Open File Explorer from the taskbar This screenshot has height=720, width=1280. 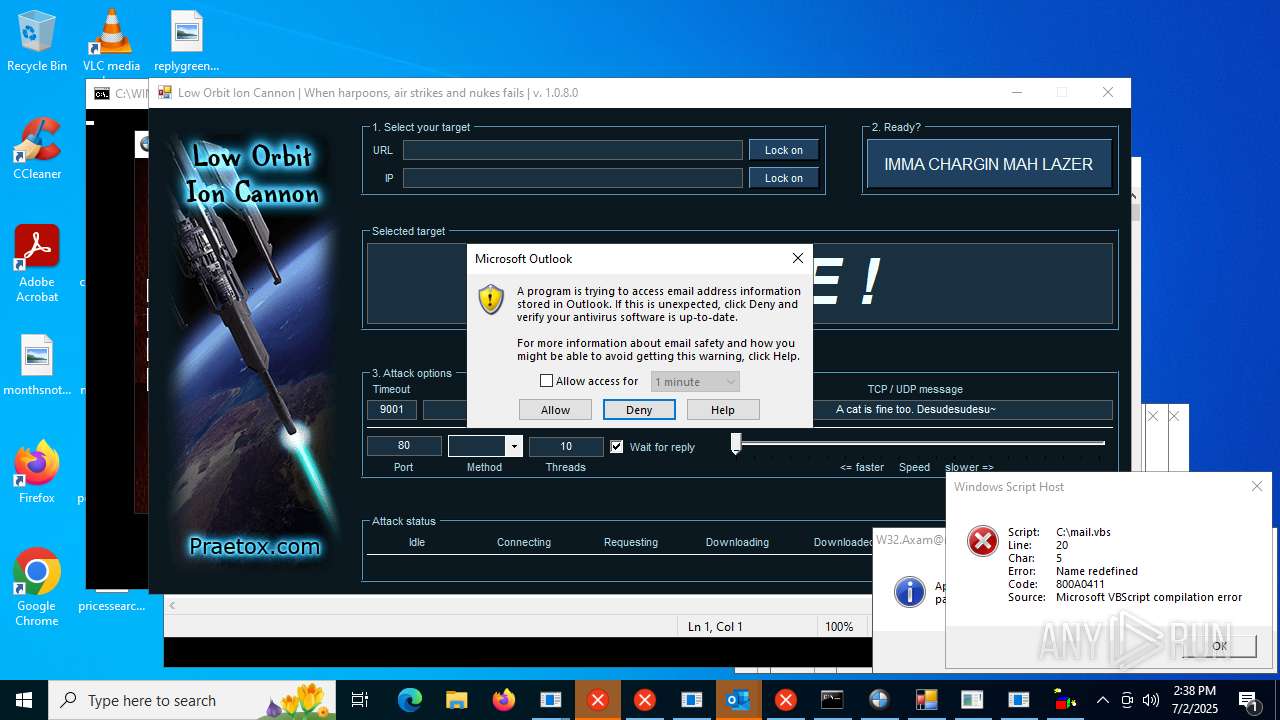tap(457, 700)
